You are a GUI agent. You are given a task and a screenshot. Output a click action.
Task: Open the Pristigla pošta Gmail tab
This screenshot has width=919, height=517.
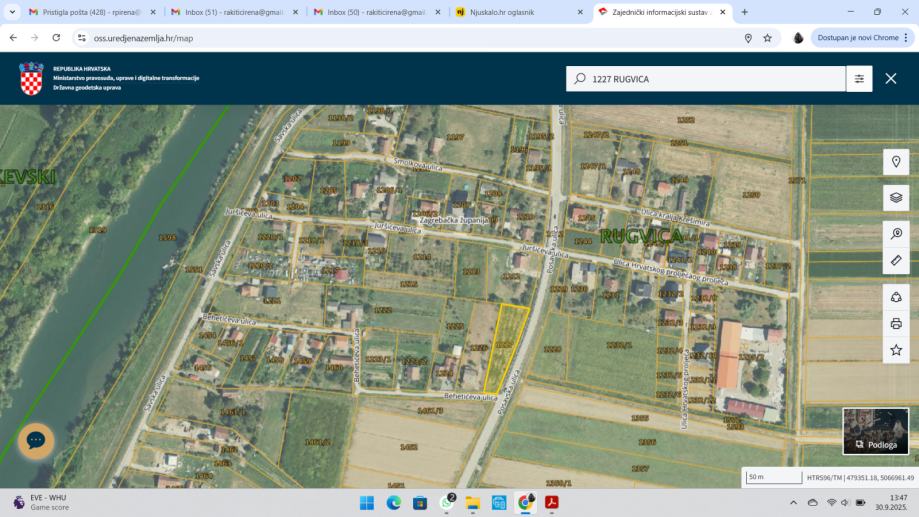pyautogui.click(x=90, y=12)
